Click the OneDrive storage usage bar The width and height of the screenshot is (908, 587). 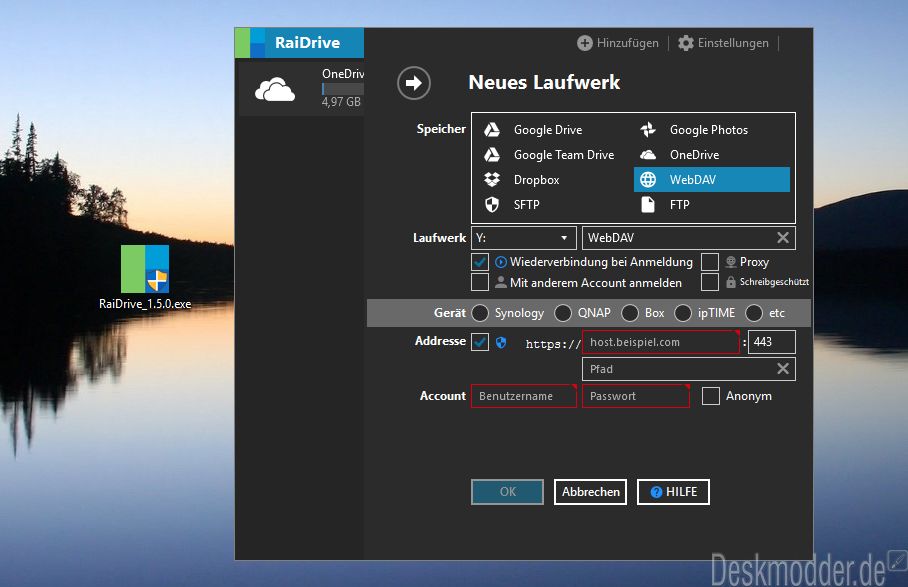pyautogui.click(x=343, y=89)
